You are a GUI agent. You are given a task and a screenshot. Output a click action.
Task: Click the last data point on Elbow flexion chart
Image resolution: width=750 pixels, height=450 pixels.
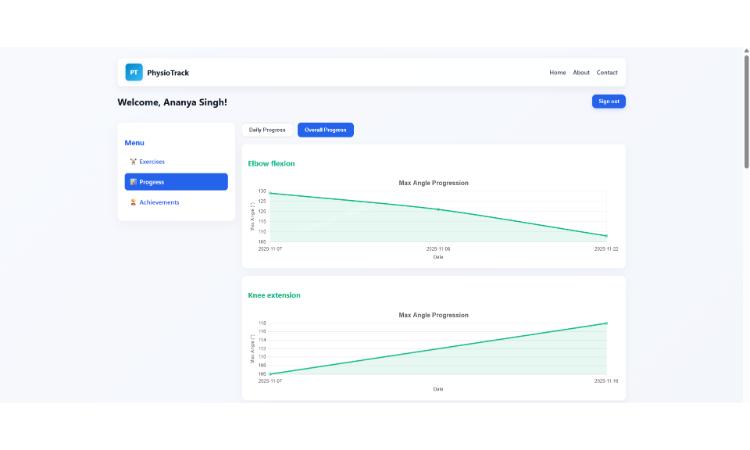click(x=607, y=236)
